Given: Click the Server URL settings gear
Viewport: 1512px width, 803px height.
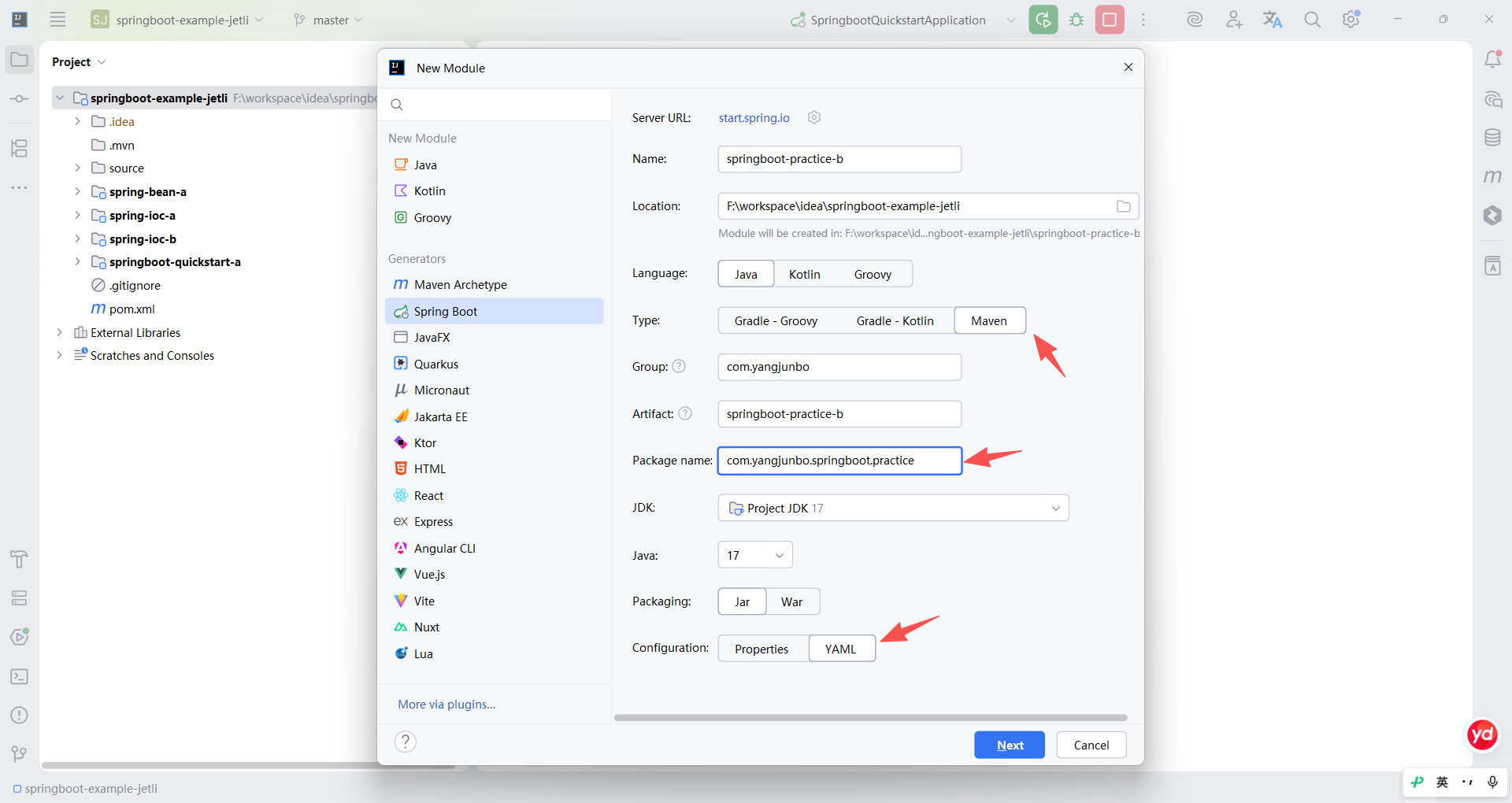Looking at the screenshot, I should 814,117.
